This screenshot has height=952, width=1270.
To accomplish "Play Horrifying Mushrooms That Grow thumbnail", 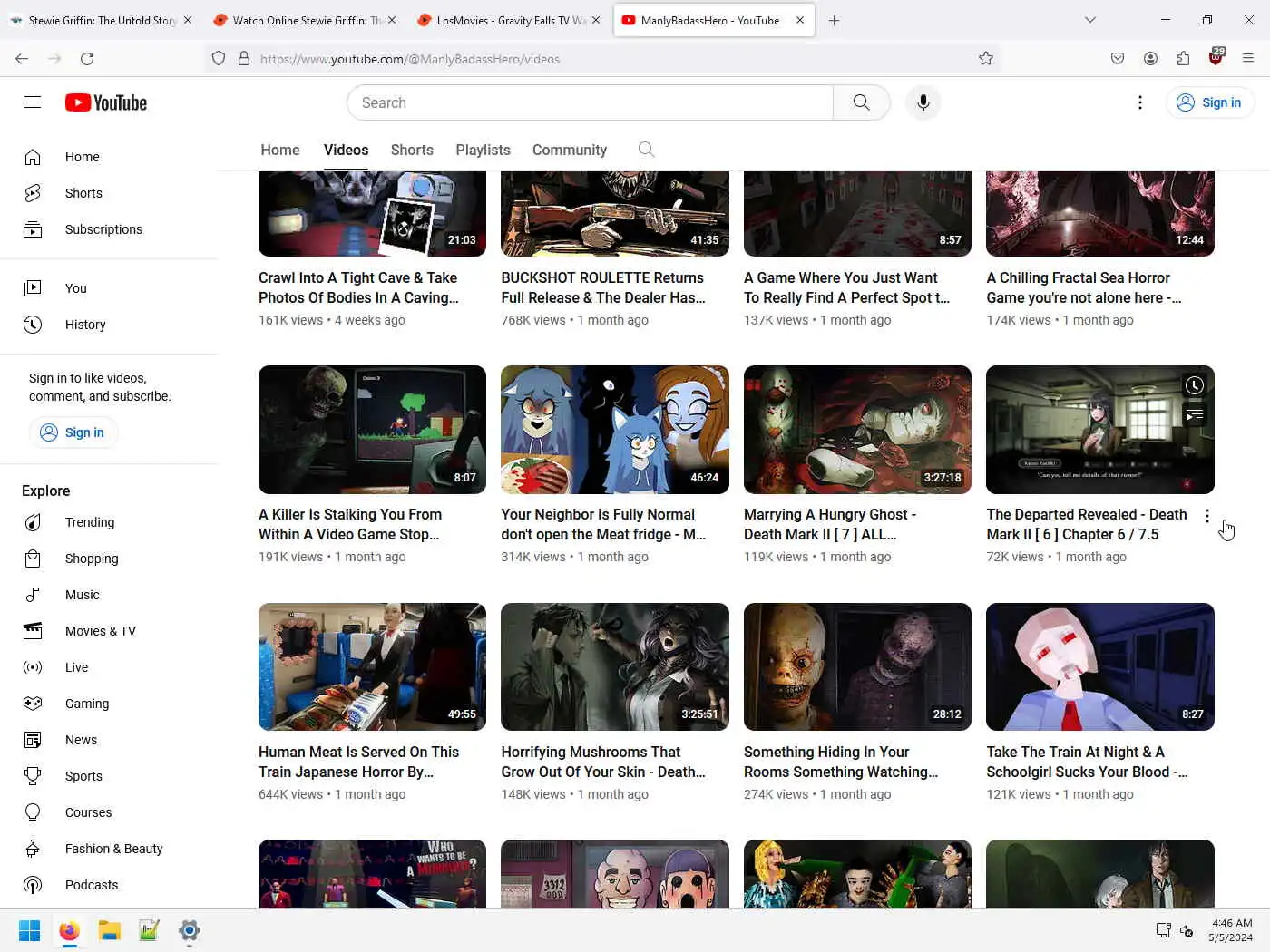I will pos(615,666).
